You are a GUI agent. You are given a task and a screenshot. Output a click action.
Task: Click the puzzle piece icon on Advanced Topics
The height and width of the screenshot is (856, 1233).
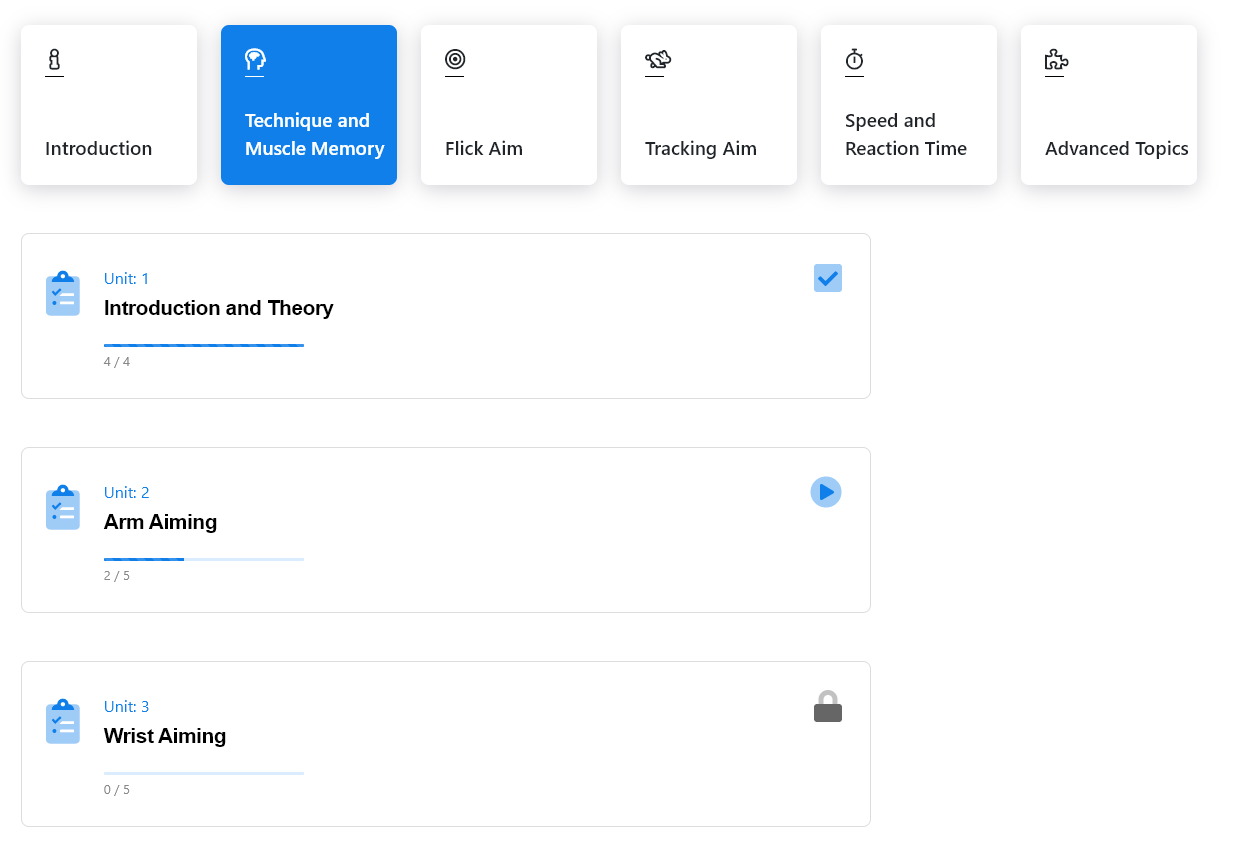(1055, 60)
